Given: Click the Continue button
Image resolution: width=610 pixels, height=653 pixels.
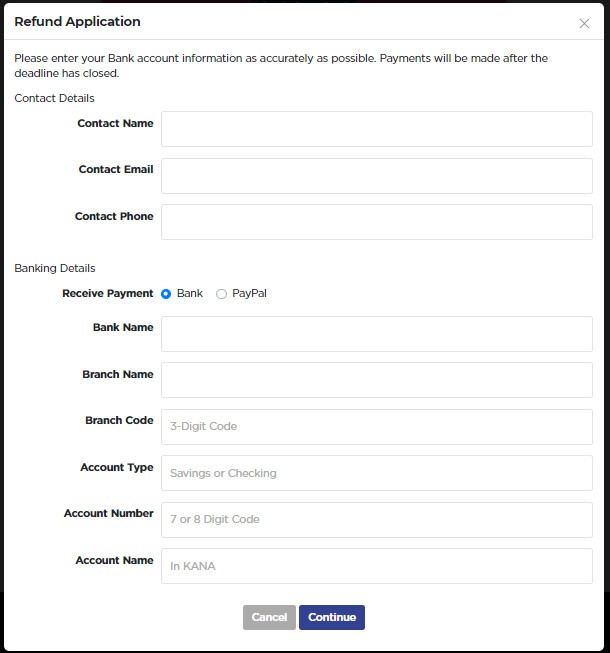Looking at the screenshot, I should tap(332, 617).
